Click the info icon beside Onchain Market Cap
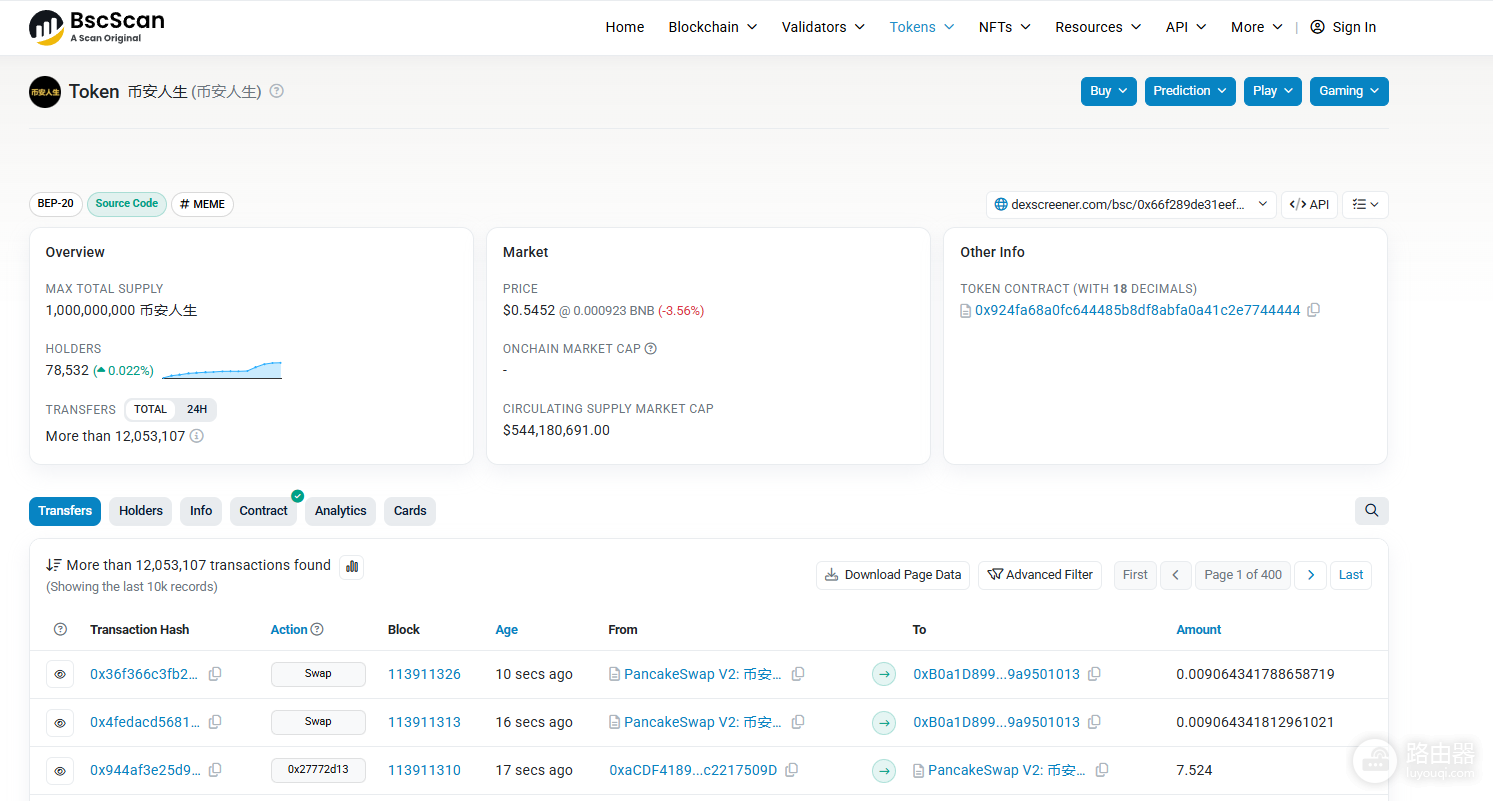Viewport: 1493px width, 801px height. pyautogui.click(x=651, y=349)
